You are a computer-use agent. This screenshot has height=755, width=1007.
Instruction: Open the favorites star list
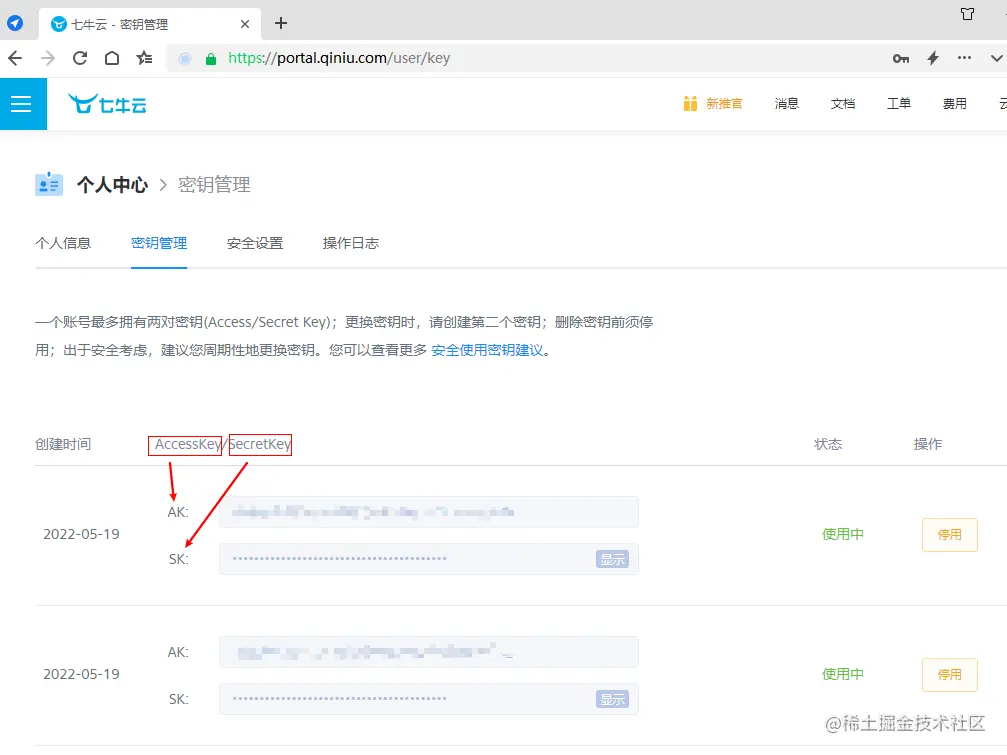tap(144, 58)
